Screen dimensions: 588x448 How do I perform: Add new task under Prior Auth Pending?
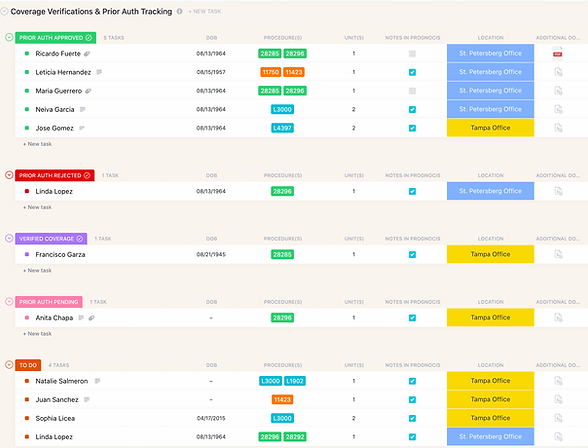click(x=38, y=334)
